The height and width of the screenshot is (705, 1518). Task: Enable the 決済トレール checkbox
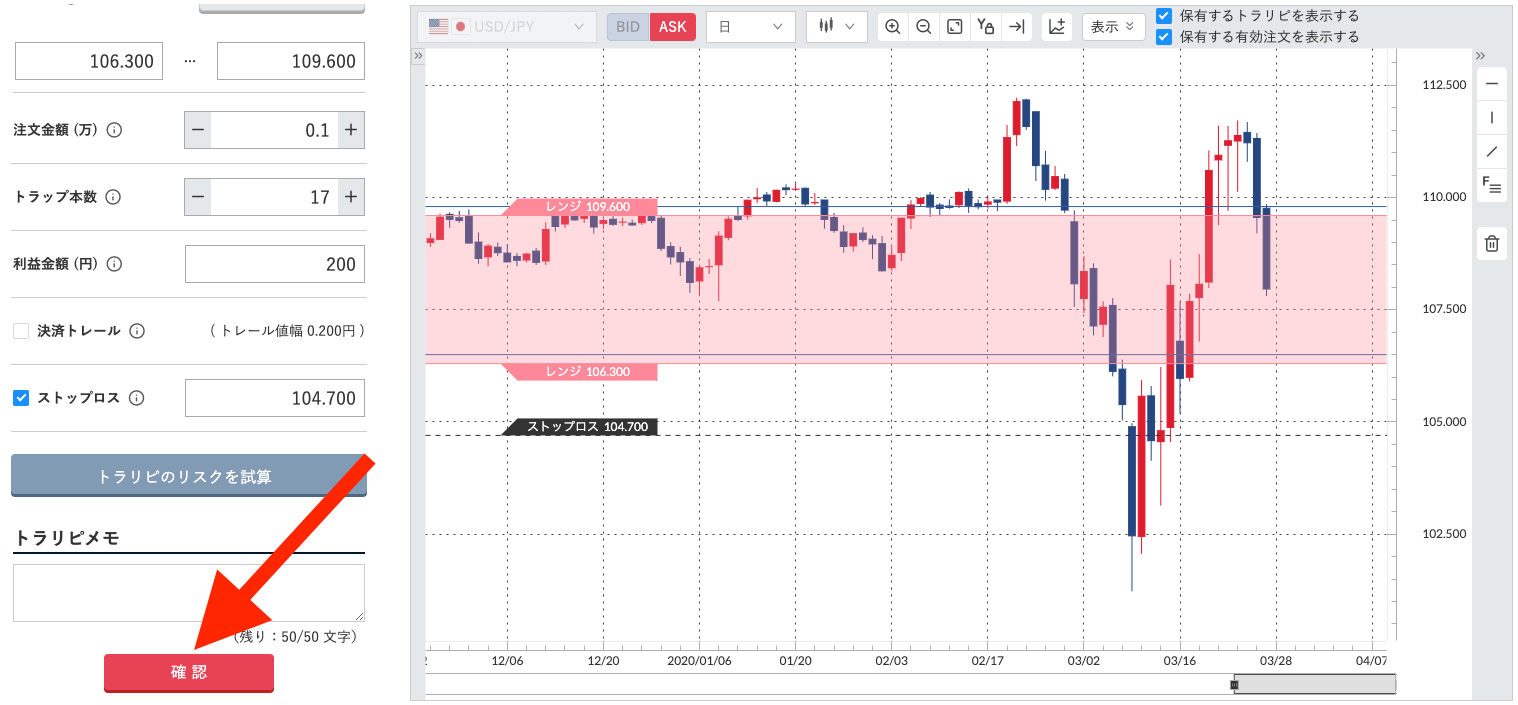click(x=21, y=331)
